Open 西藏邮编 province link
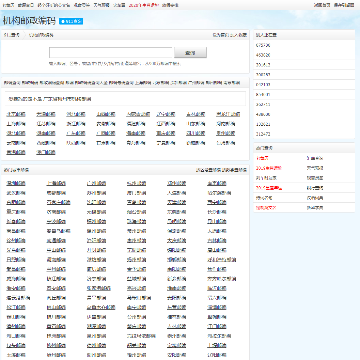 46,143
